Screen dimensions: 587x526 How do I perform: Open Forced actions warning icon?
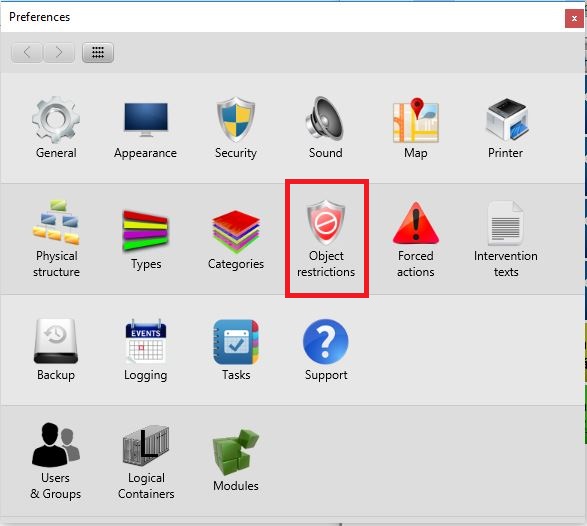(416, 222)
